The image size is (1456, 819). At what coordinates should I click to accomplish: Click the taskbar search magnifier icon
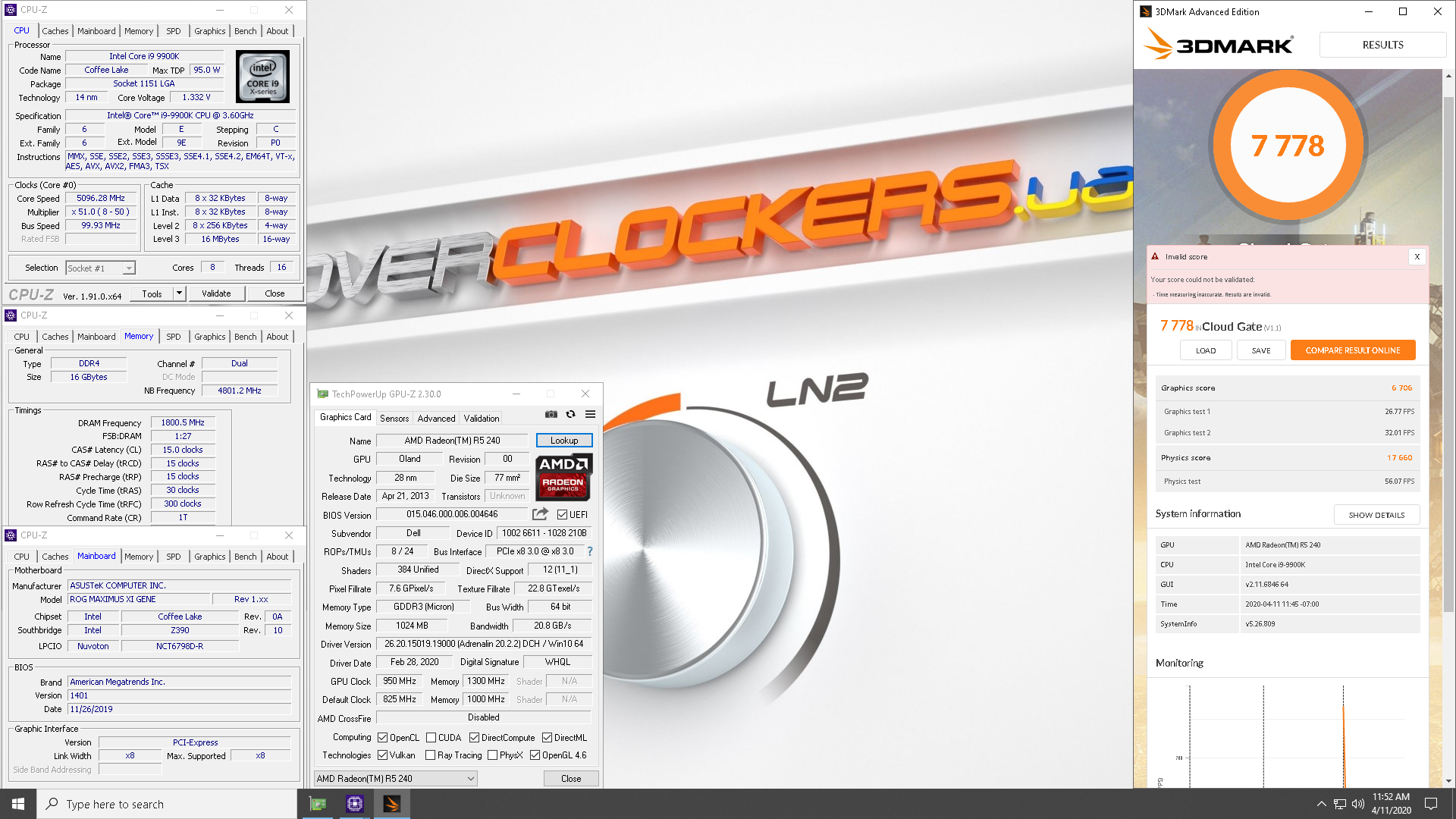pos(52,804)
